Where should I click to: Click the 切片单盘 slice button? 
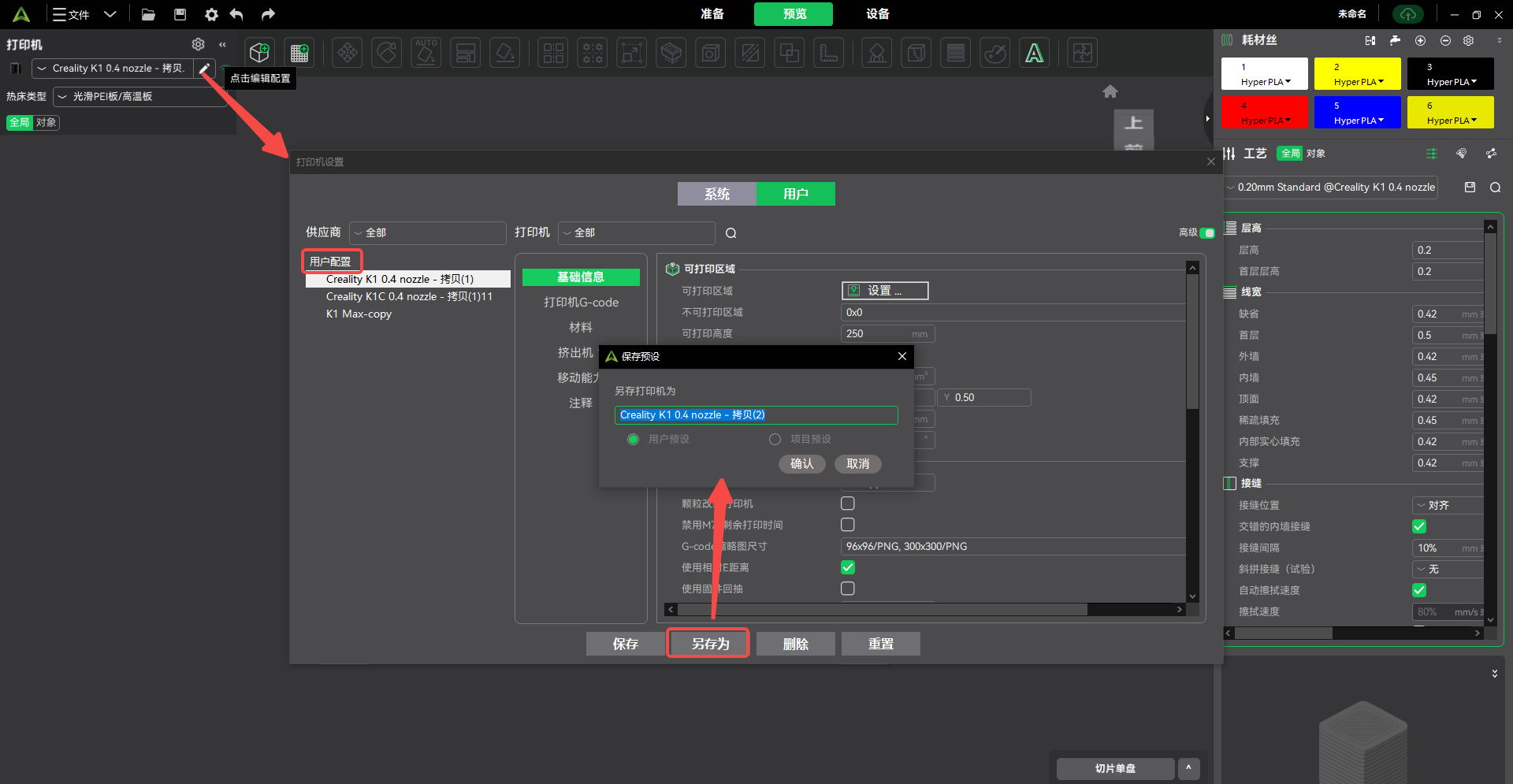1115,768
